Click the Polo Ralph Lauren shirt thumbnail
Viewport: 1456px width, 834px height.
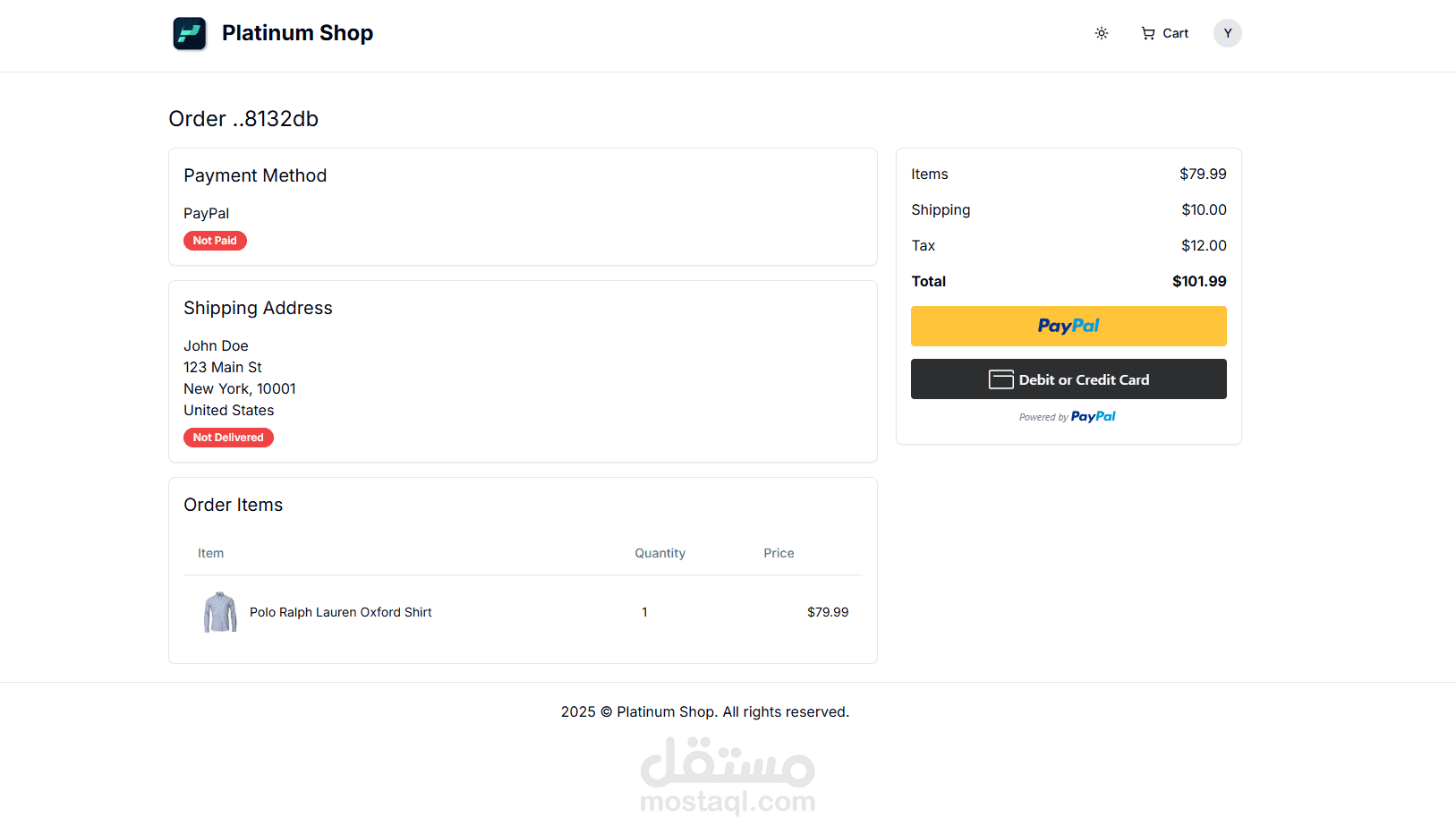(220, 612)
